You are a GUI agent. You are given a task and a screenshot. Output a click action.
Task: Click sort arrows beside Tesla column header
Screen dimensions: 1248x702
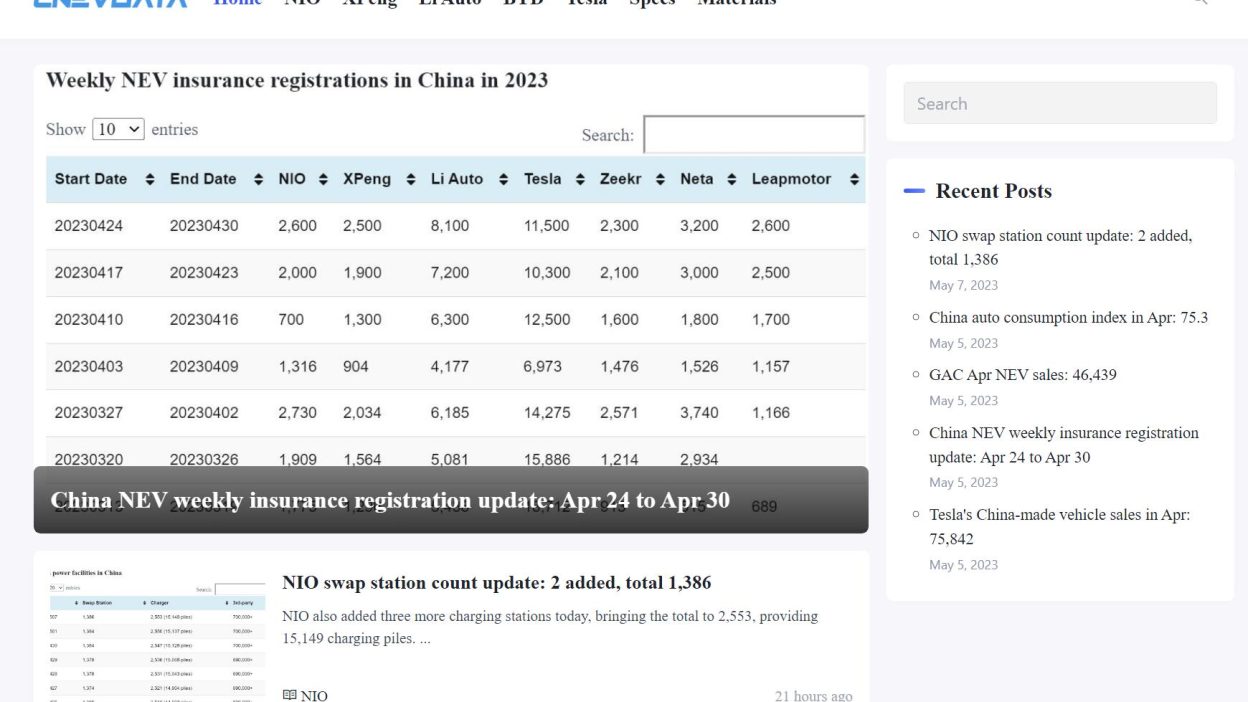[x=581, y=179]
